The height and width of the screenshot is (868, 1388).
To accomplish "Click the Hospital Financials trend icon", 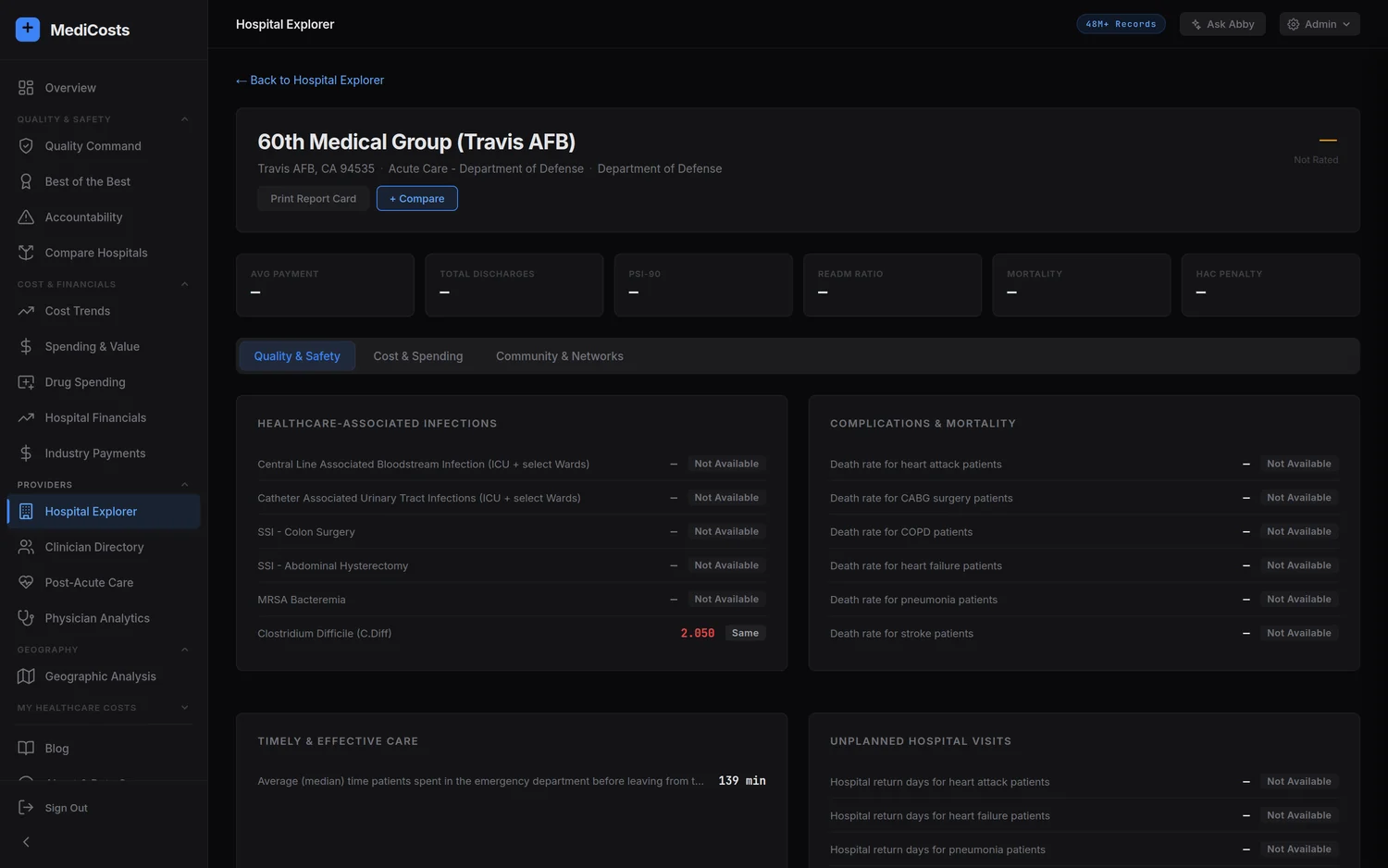I will coord(26,418).
